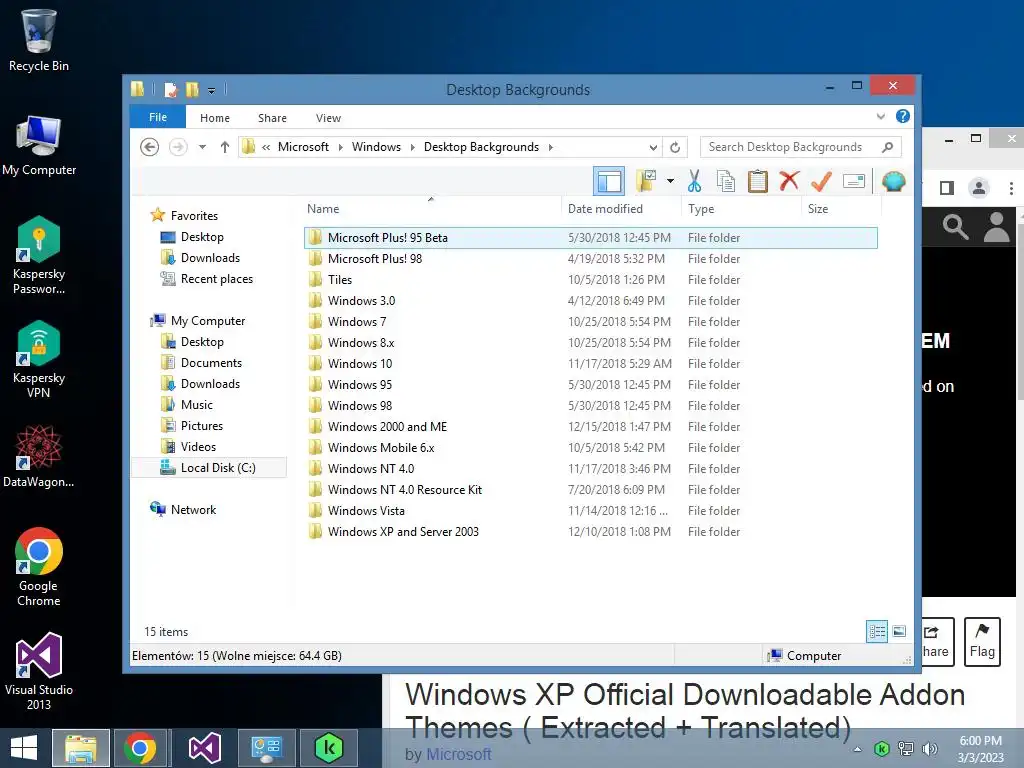Select the Microsoft Plus! 98 folder
1024x768 pixels.
[x=590, y=259]
